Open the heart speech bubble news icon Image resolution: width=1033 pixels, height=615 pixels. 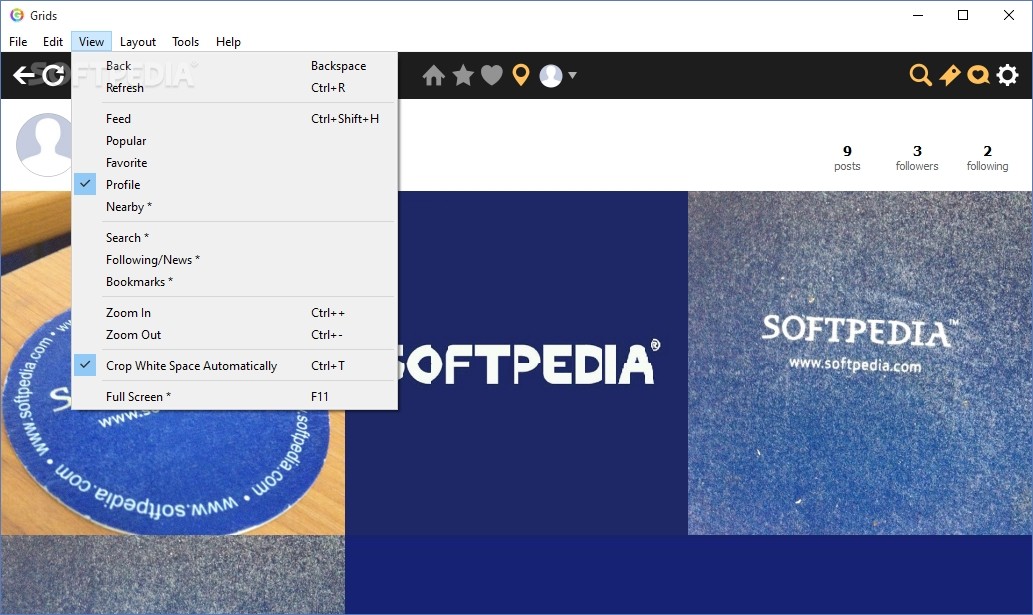(978, 75)
